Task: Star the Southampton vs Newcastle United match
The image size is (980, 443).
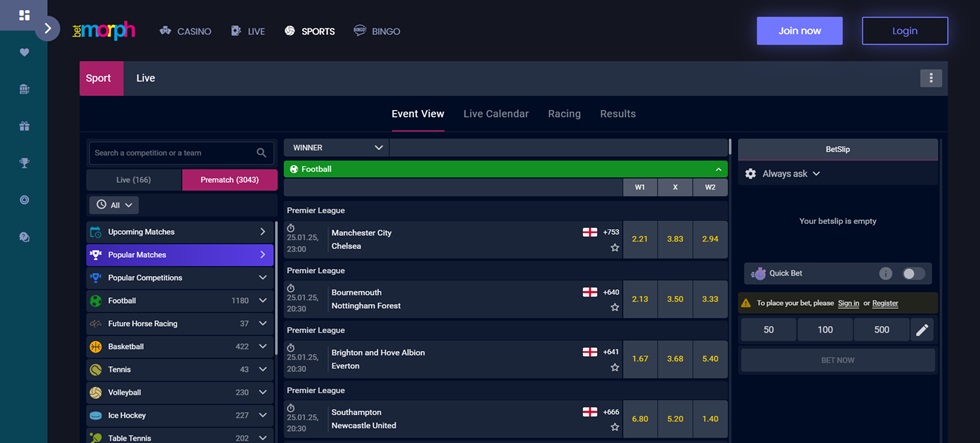Action: [615, 427]
